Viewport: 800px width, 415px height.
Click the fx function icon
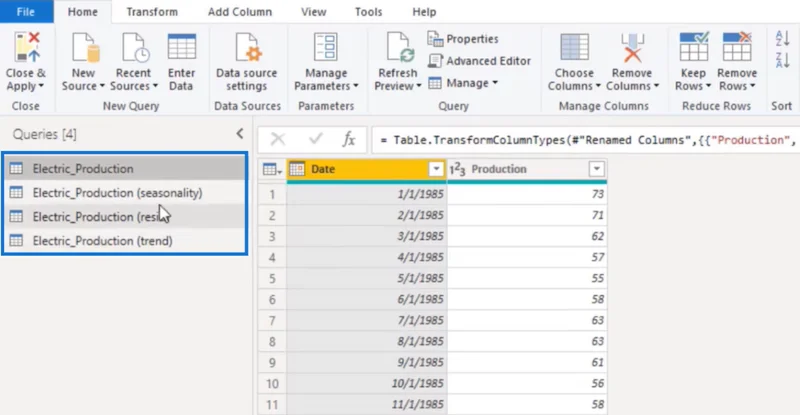tap(349, 139)
